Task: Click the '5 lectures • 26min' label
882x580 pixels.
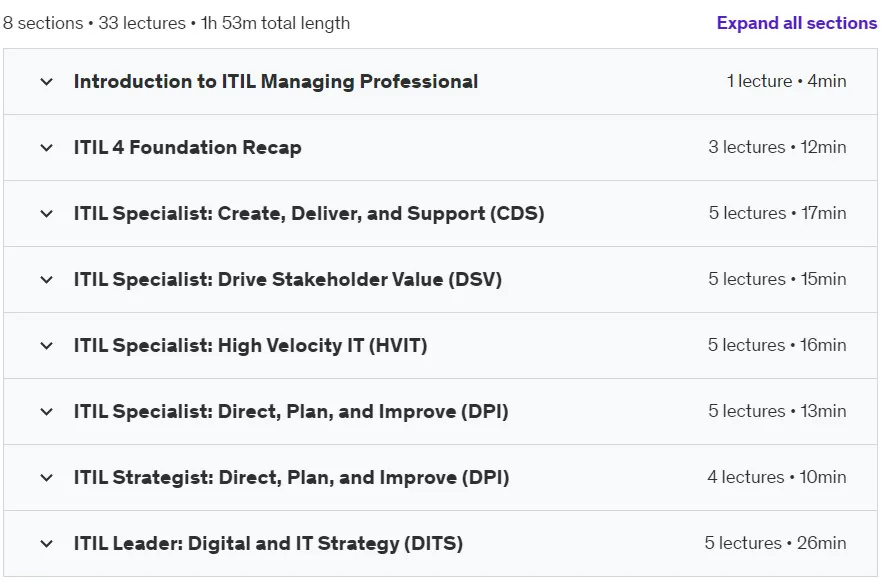Action: click(x=775, y=543)
